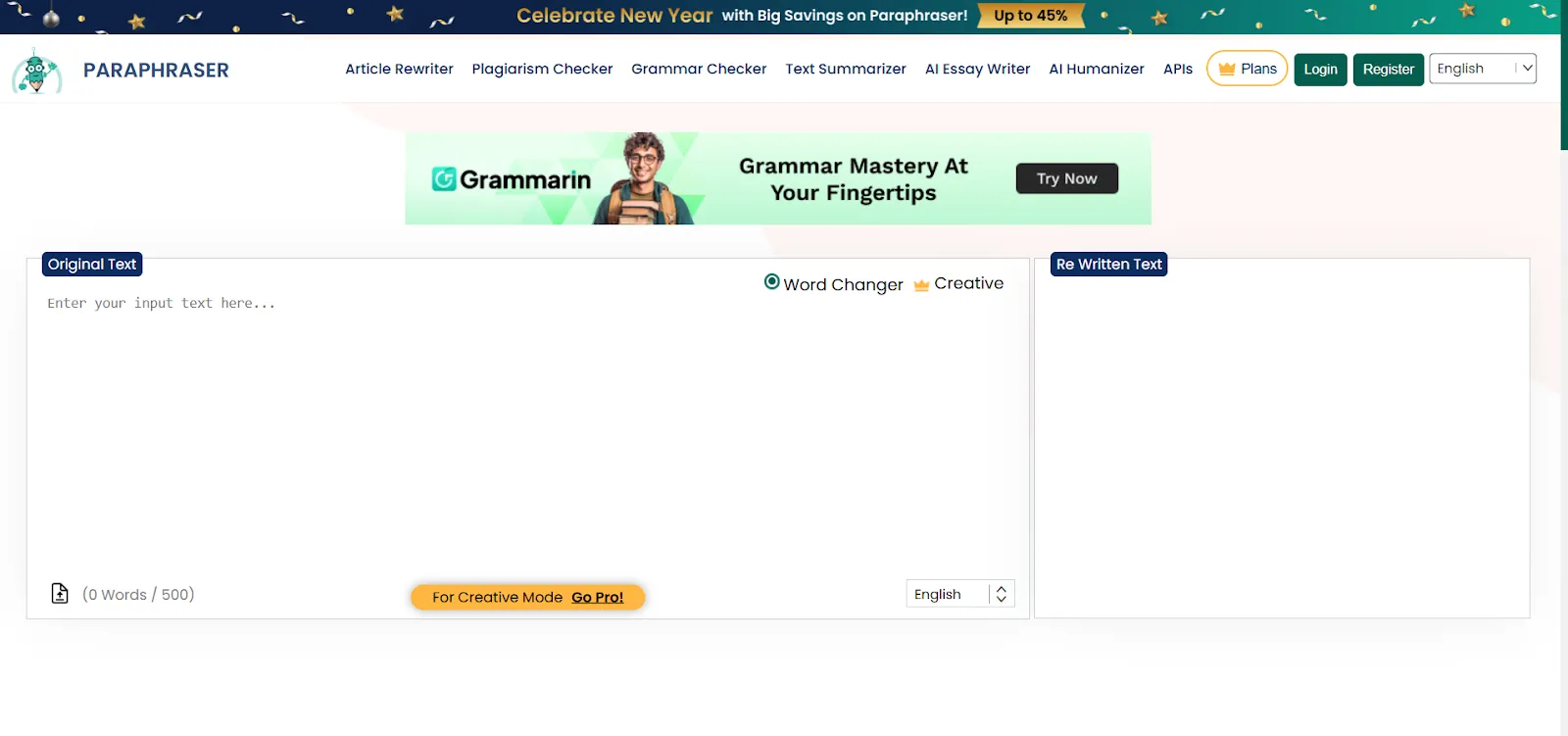This screenshot has width=1568, height=736.
Task: Open Grammar Checker in the navigation
Action: pos(699,69)
